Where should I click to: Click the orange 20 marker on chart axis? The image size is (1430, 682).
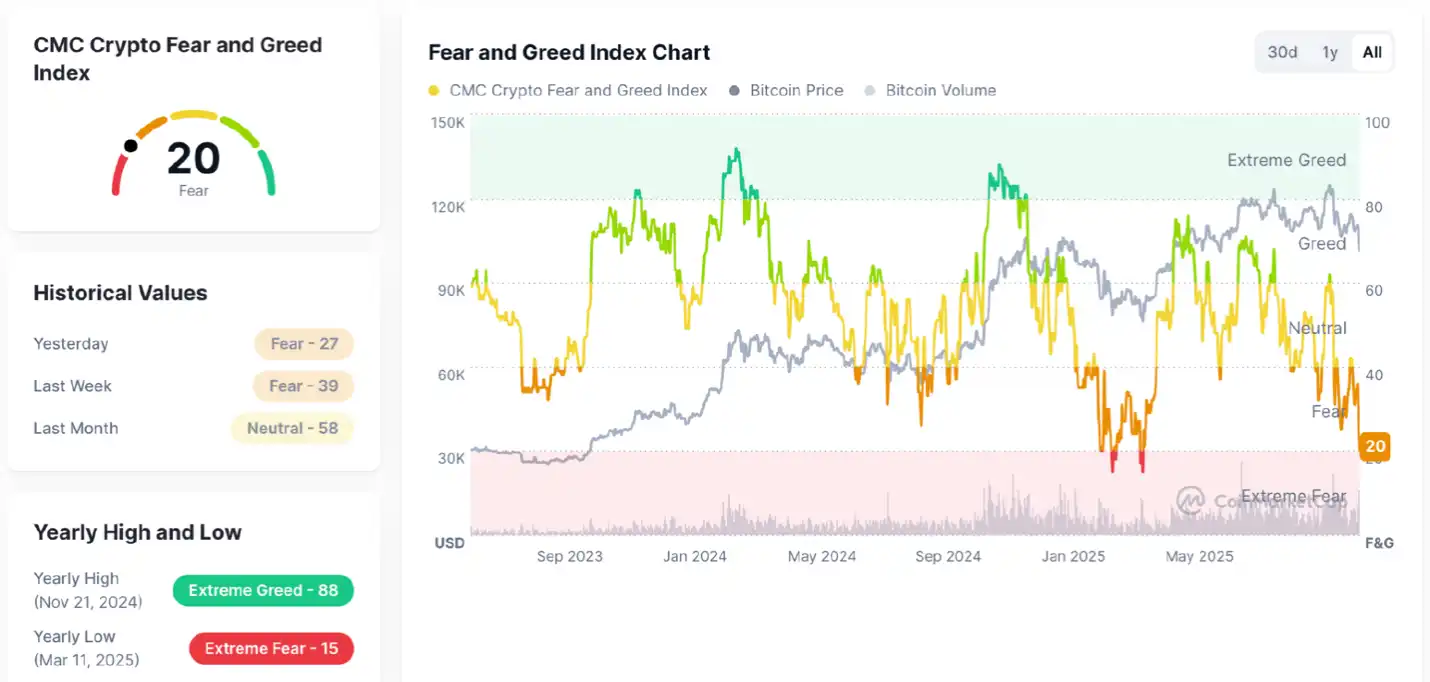(1374, 446)
